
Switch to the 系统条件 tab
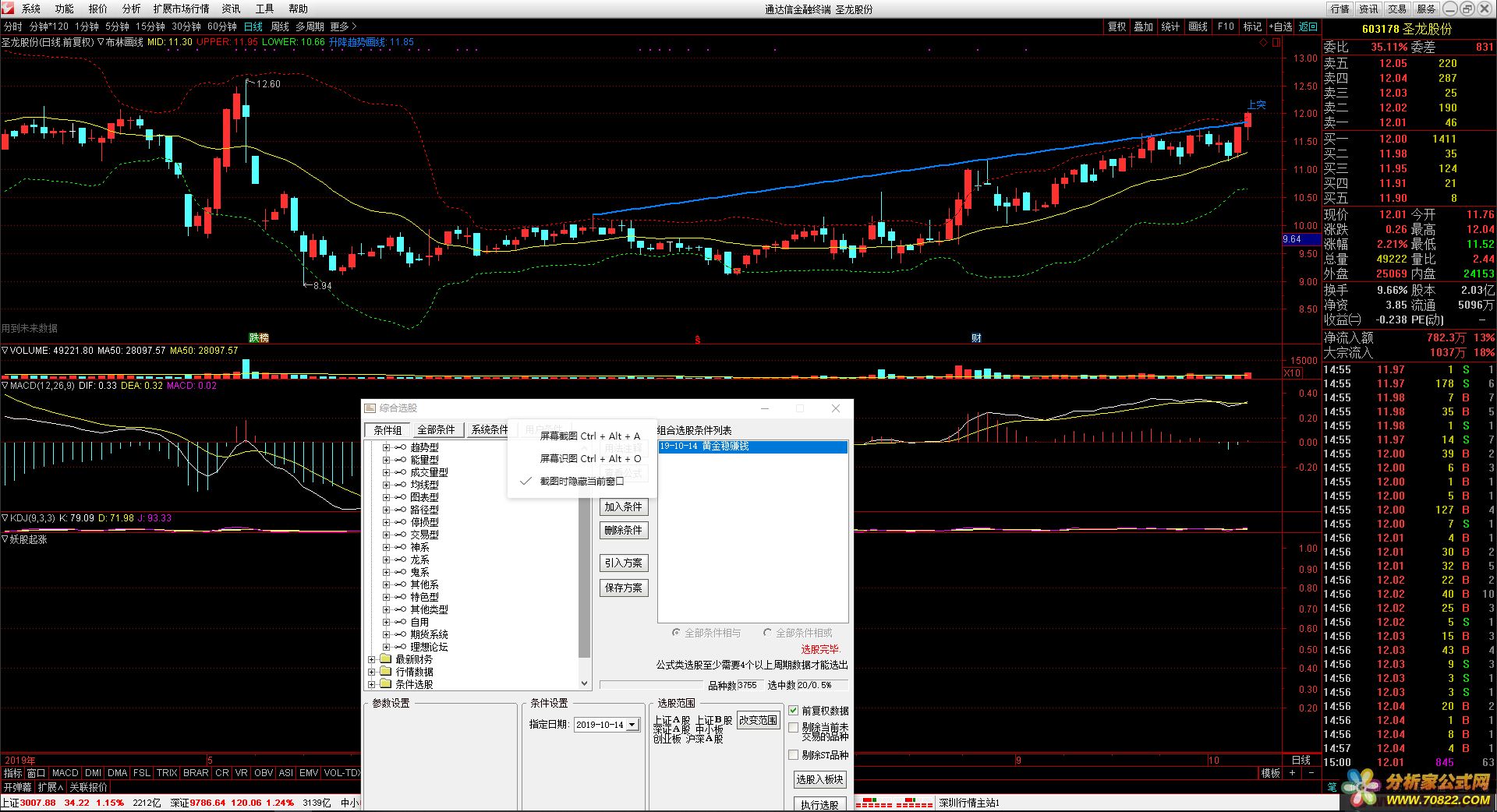pos(489,429)
